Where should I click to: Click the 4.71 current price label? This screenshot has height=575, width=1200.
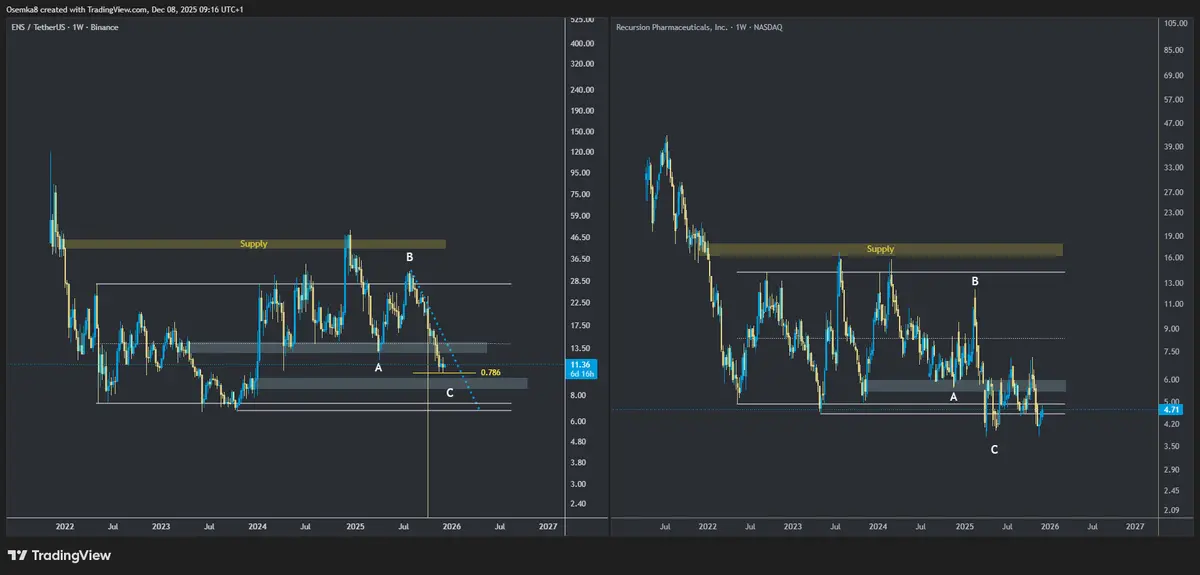1172,409
